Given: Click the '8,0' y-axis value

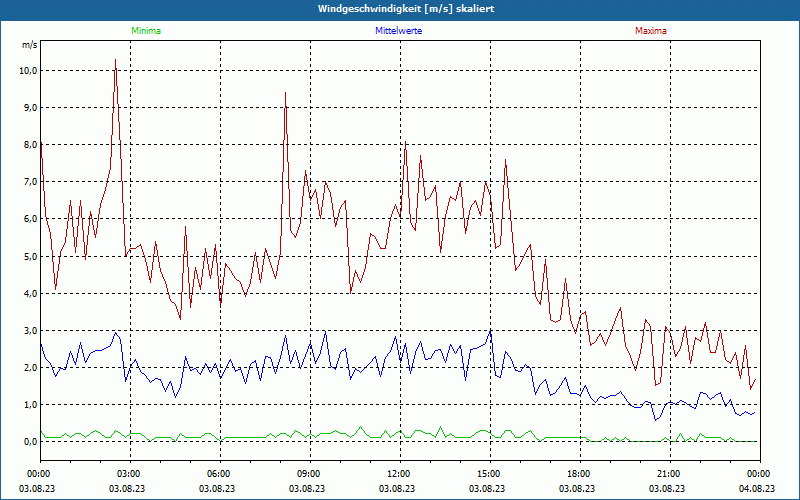Looking at the screenshot, I should pos(30,144).
